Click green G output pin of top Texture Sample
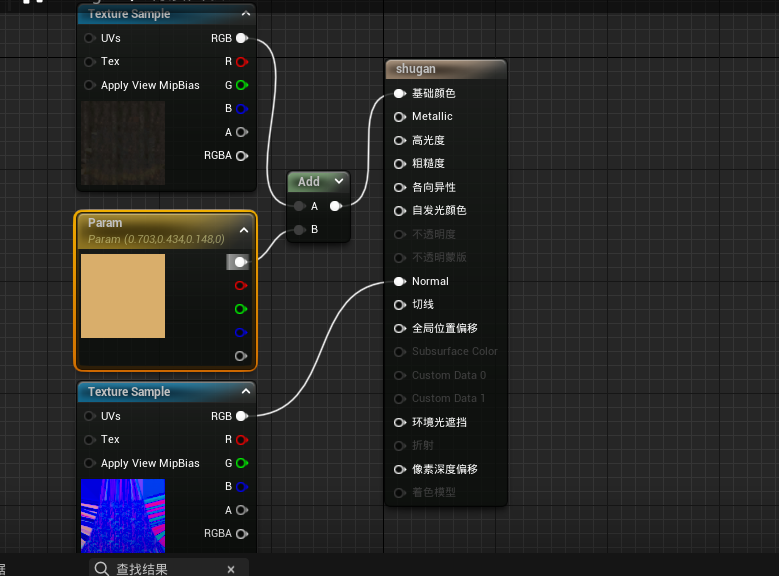The image size is (779, 576). click(x=242, y=85)
